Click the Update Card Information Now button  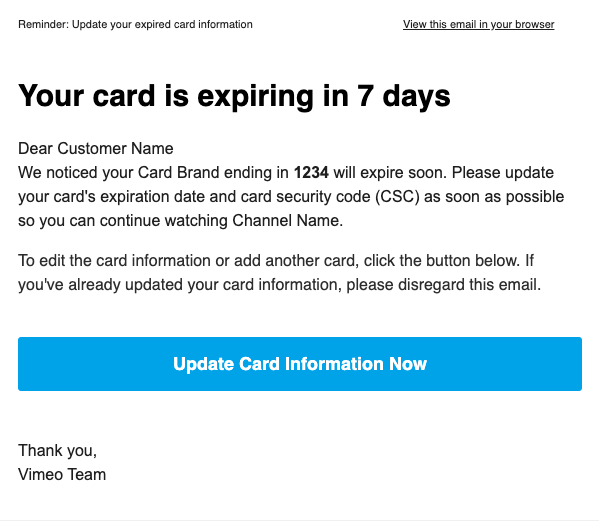(300, 364)
